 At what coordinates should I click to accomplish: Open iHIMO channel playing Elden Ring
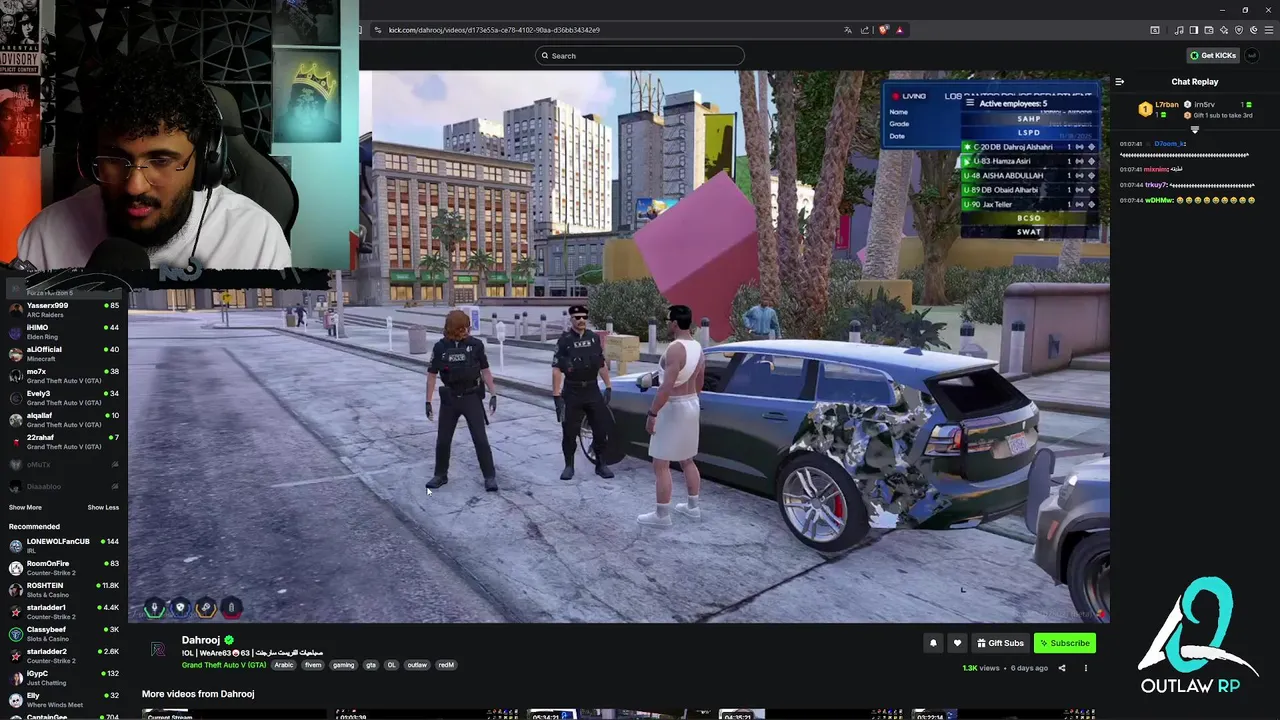[63, 332]
